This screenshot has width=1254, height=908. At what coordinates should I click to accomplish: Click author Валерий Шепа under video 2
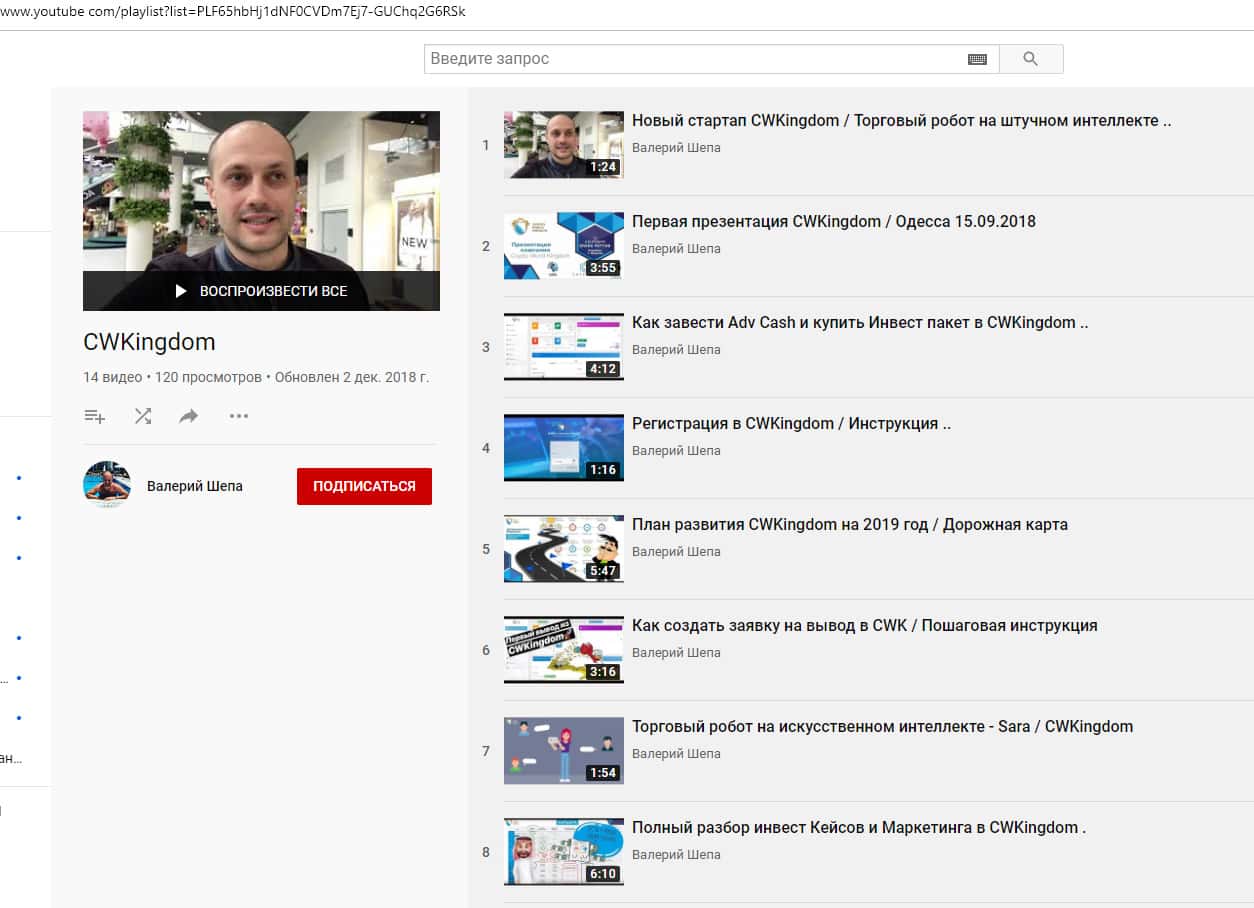click(x=676, y=249)
